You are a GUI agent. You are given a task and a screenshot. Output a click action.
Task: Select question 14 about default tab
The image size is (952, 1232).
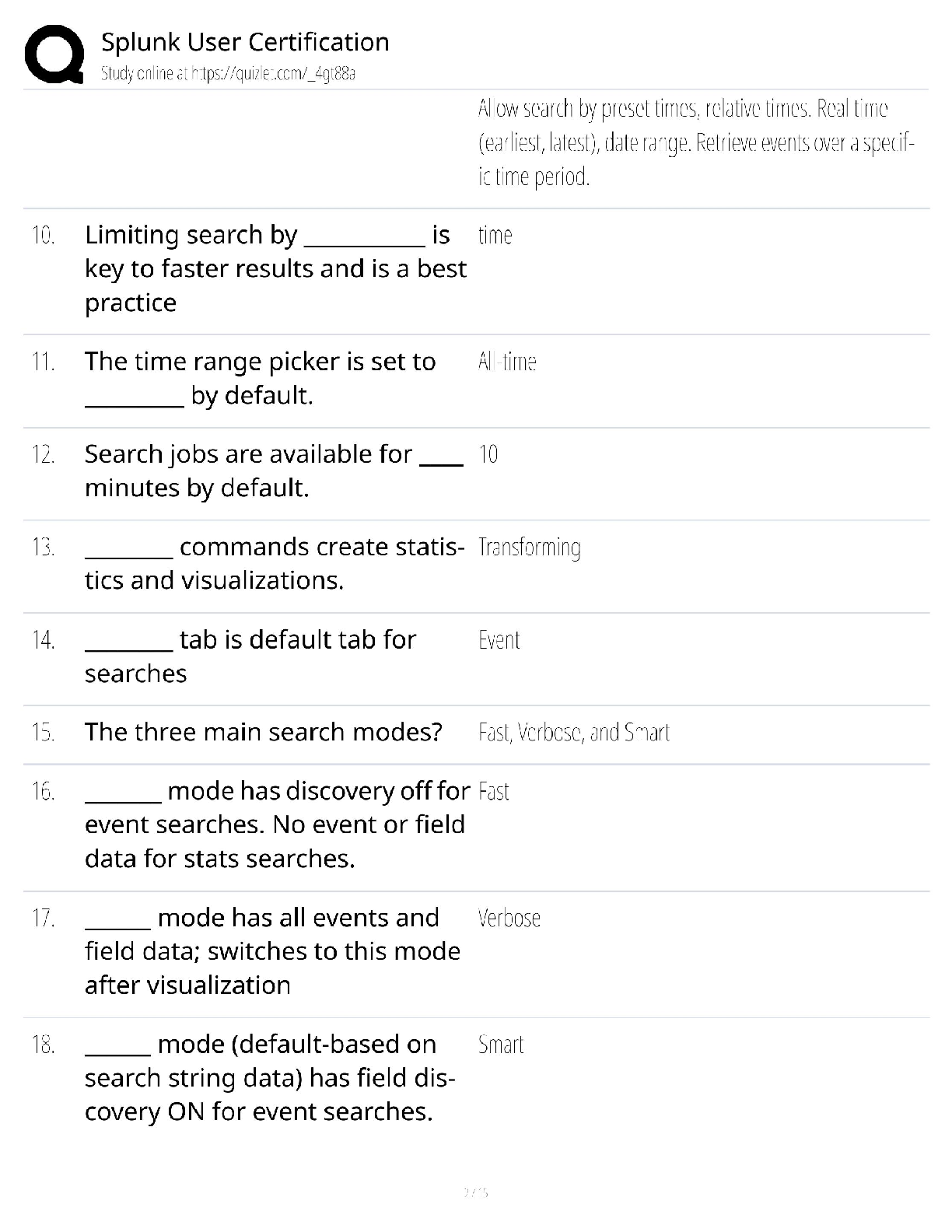(250, 656)
